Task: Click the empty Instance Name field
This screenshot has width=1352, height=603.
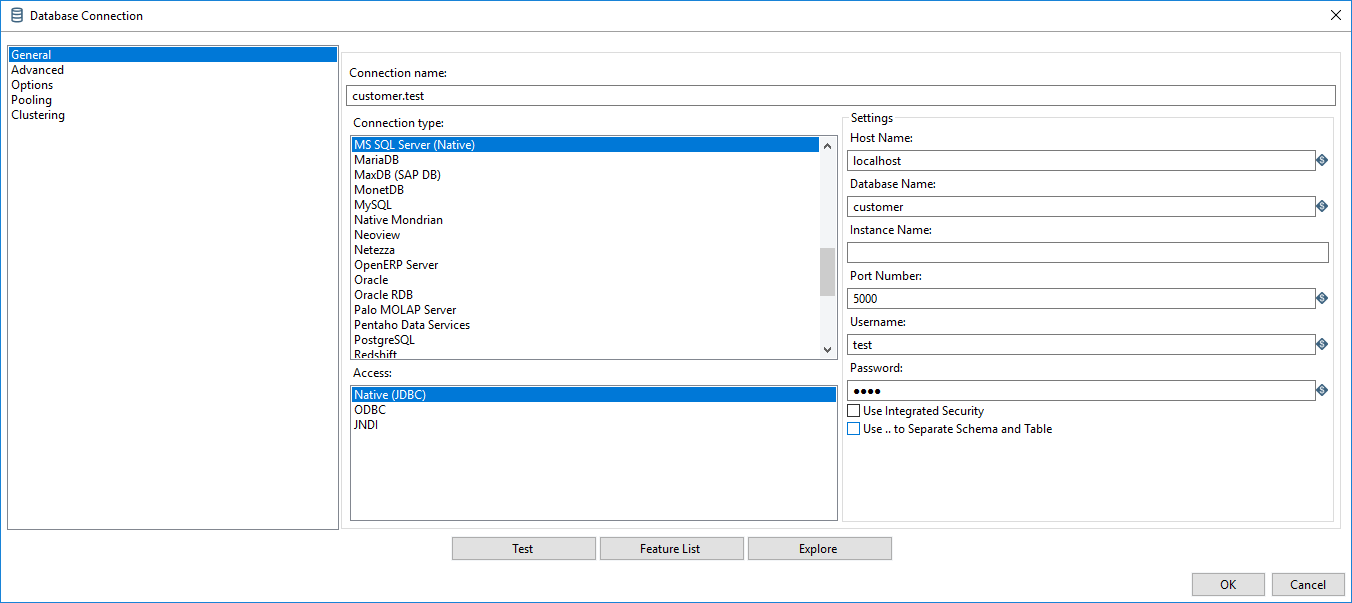Action: 1088,252
